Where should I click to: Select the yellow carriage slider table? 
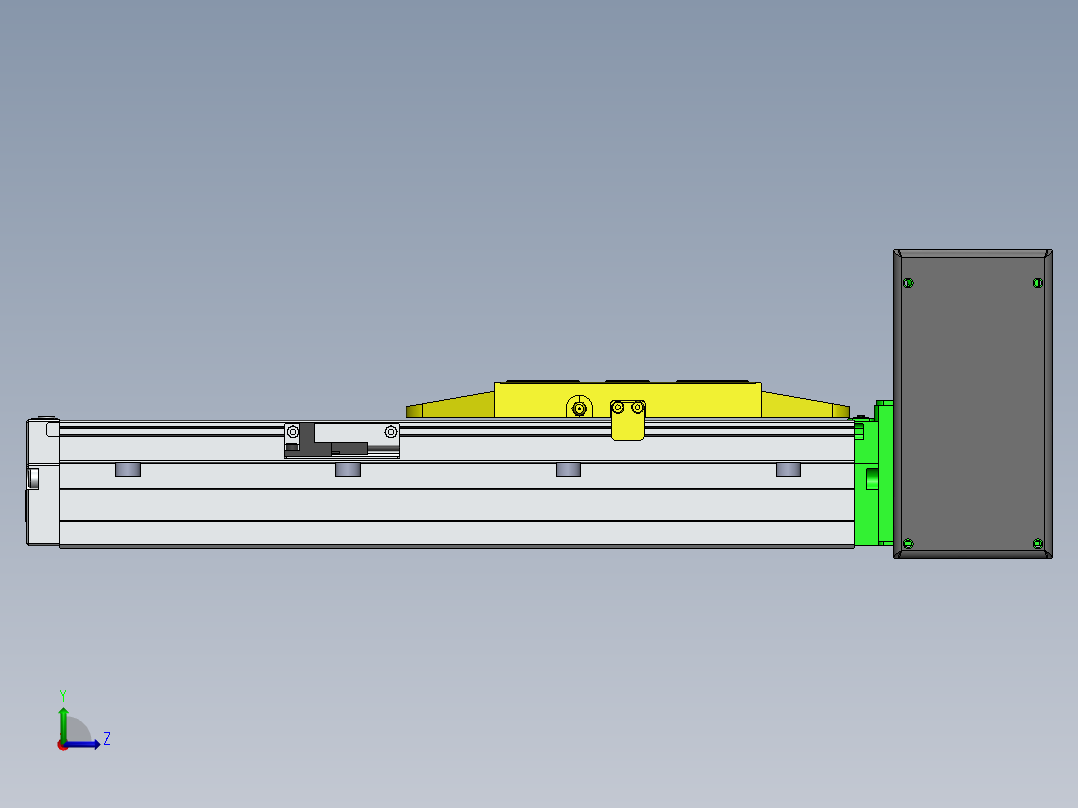[x=627, y=399]
